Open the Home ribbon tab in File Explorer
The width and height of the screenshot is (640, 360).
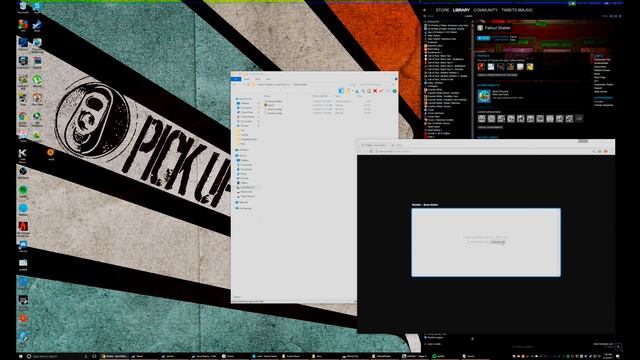click(x=247, y=79)
